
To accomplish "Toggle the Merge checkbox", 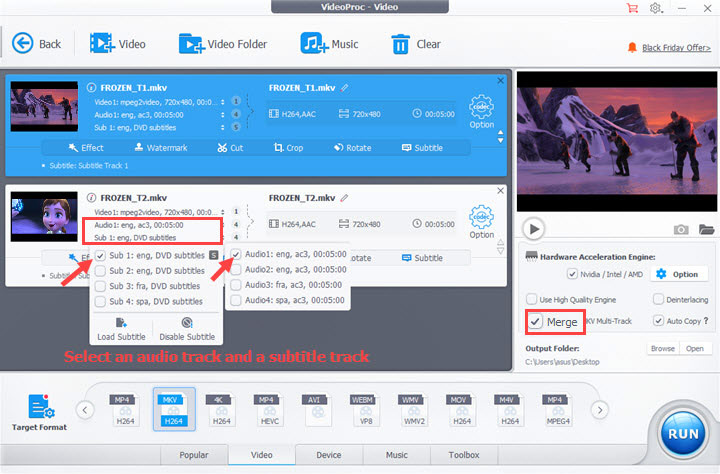I will (535, 322).
